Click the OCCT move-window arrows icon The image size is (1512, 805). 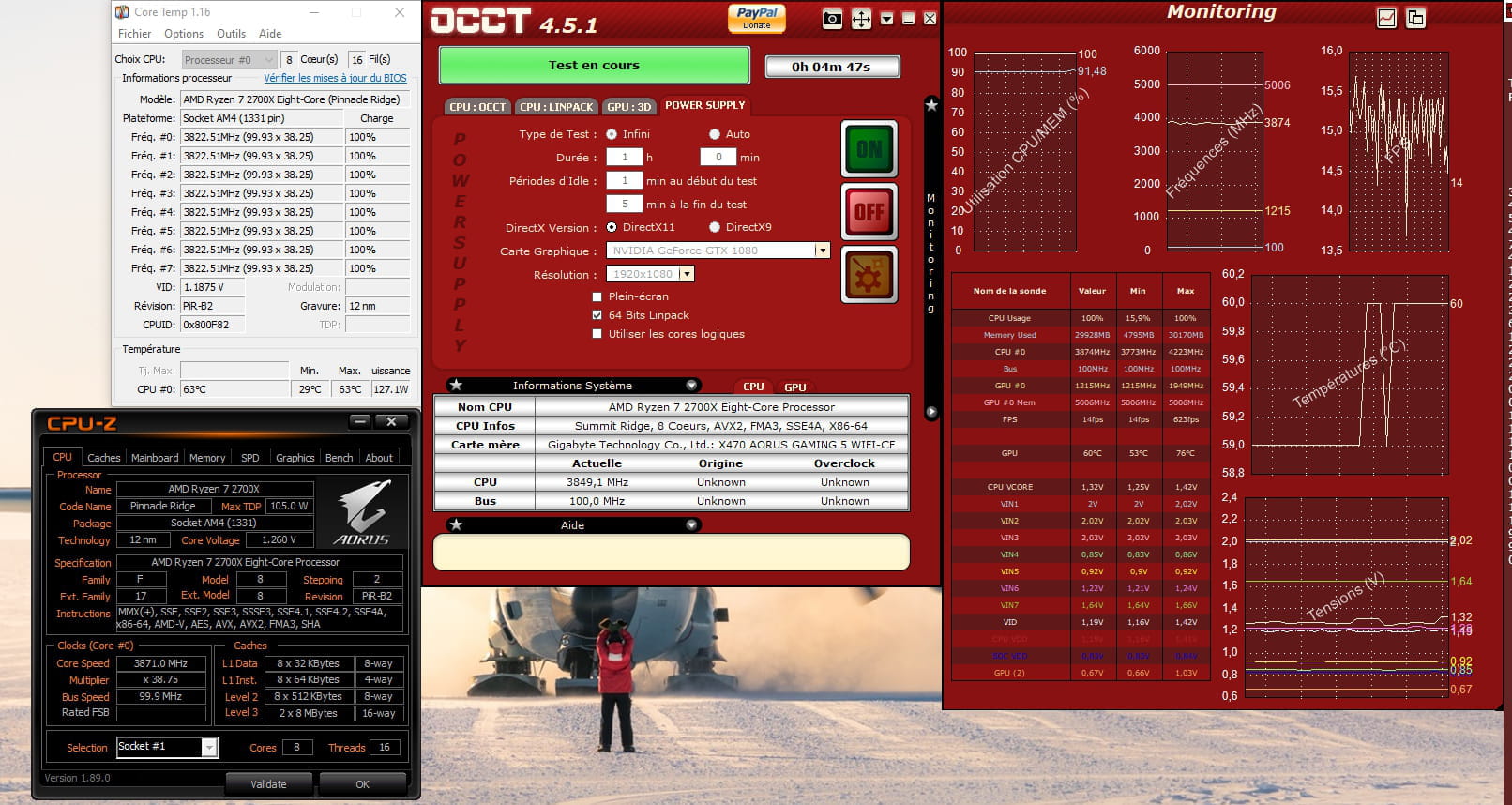click(861, 19)
